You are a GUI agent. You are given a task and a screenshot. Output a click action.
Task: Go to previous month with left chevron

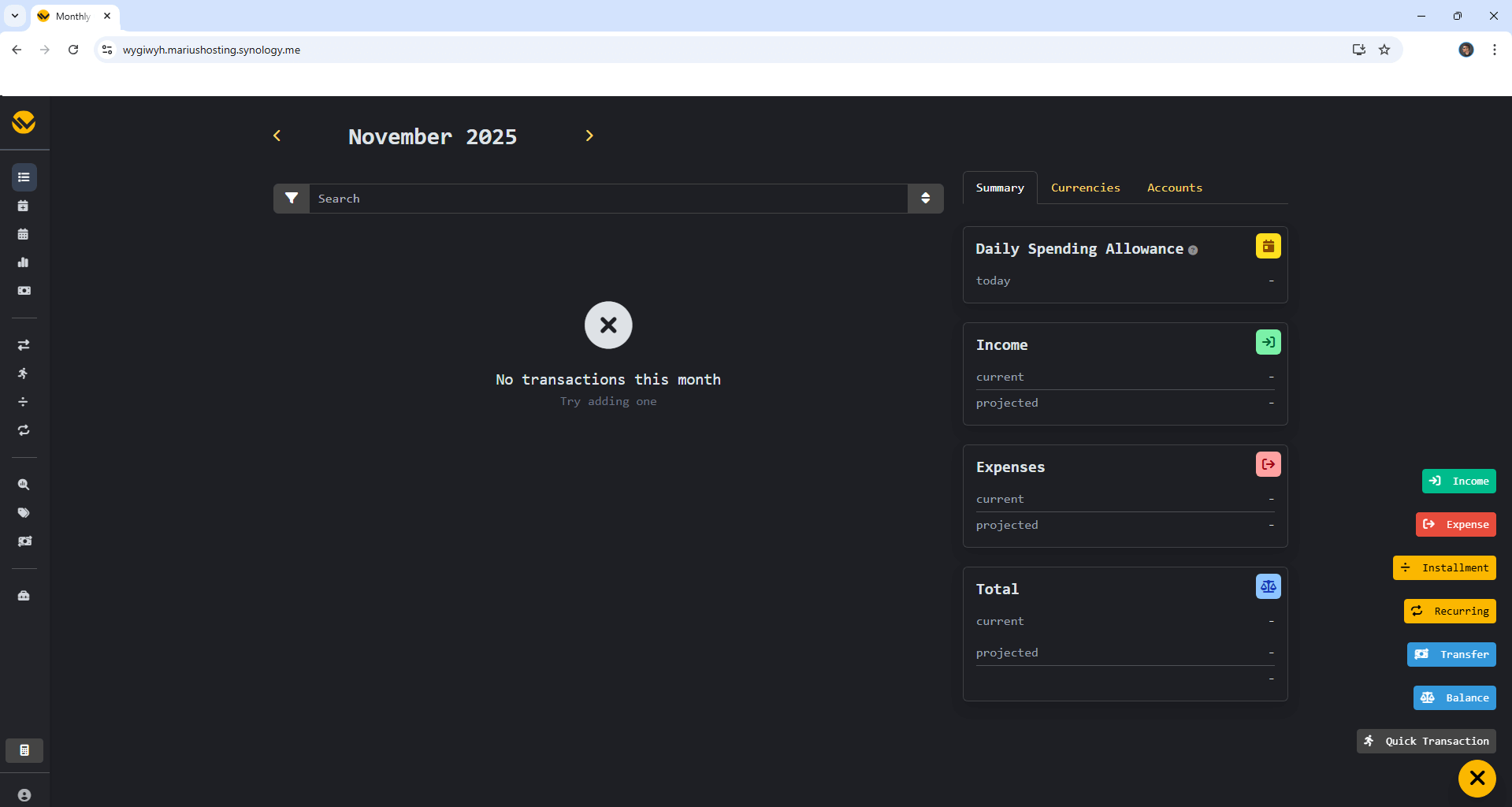277,136
